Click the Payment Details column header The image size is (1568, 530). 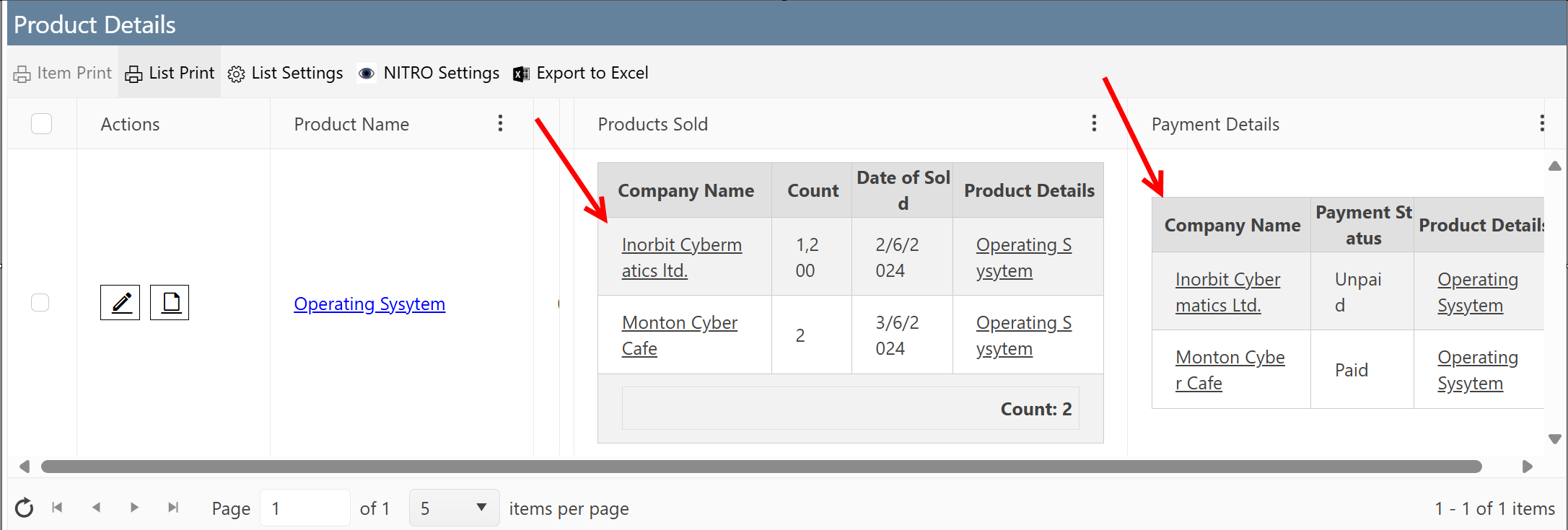point(1215,124)
